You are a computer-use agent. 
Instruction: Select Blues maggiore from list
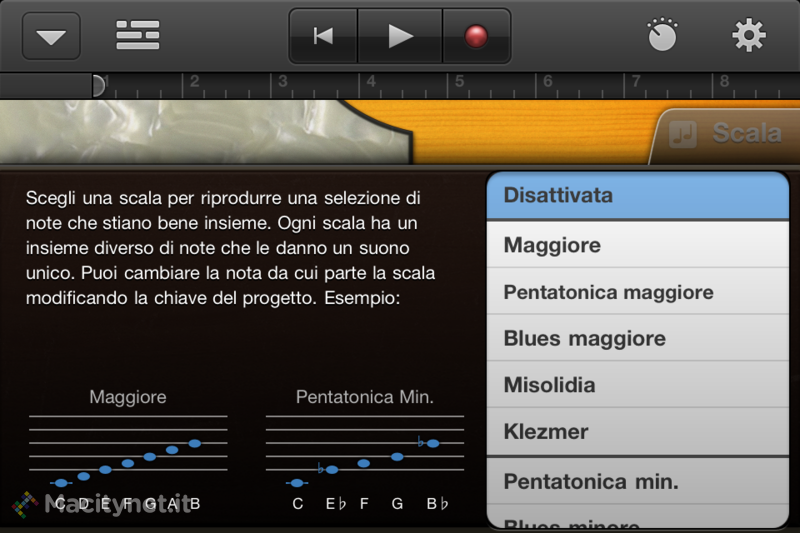[638, 338]
